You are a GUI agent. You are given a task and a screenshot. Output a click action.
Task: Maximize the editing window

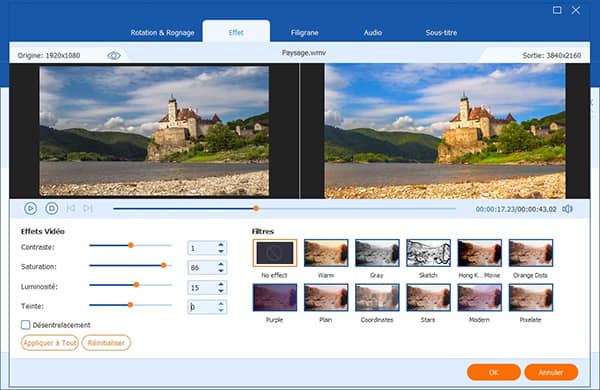557,10
